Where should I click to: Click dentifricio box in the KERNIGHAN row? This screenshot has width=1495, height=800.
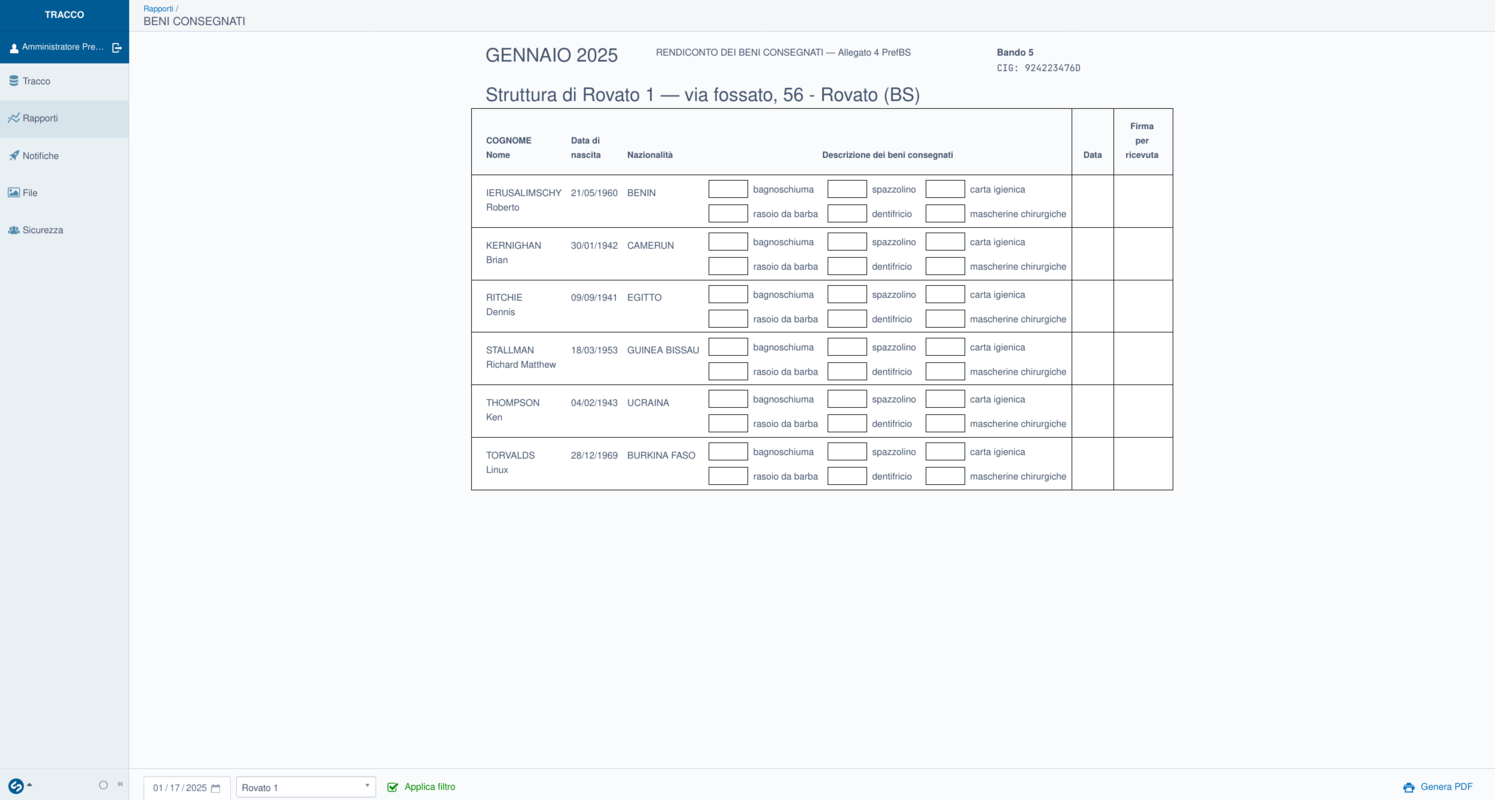point(847,266)
